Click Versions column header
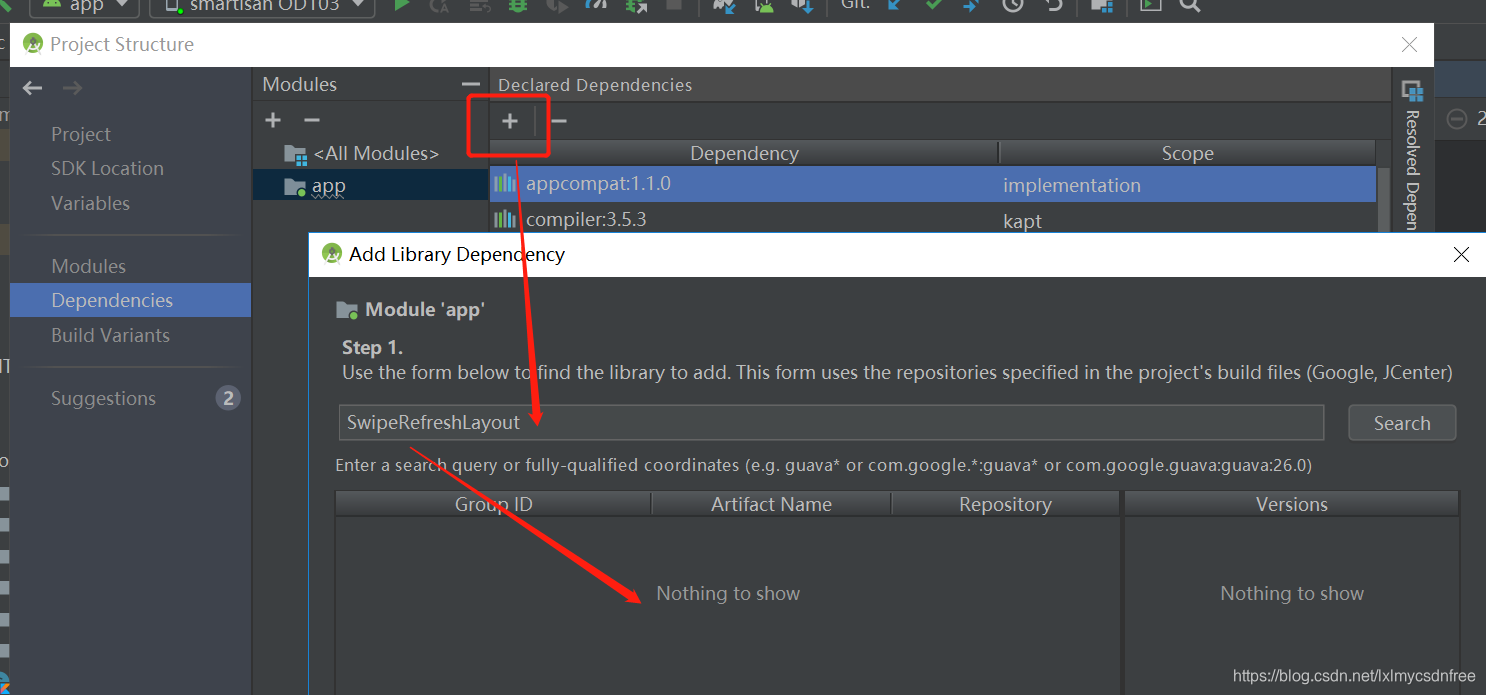 click(x=1292, y=504)
